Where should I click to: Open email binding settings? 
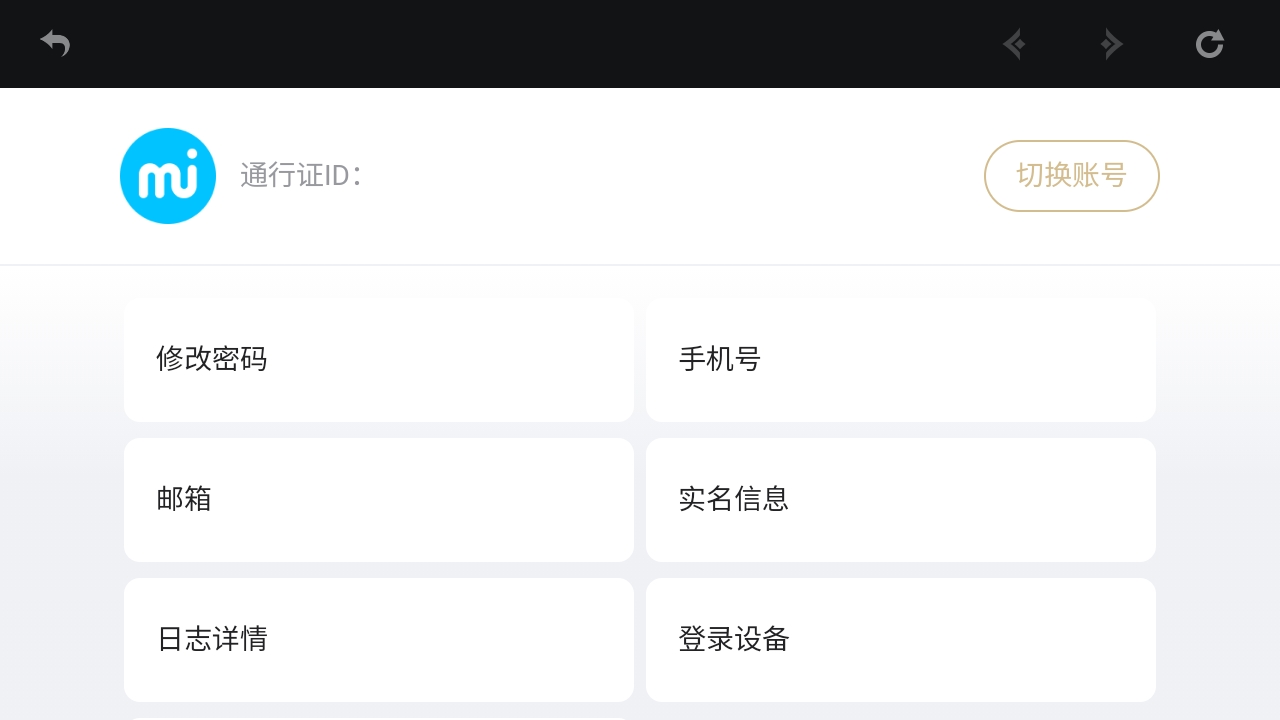point(378,500)
